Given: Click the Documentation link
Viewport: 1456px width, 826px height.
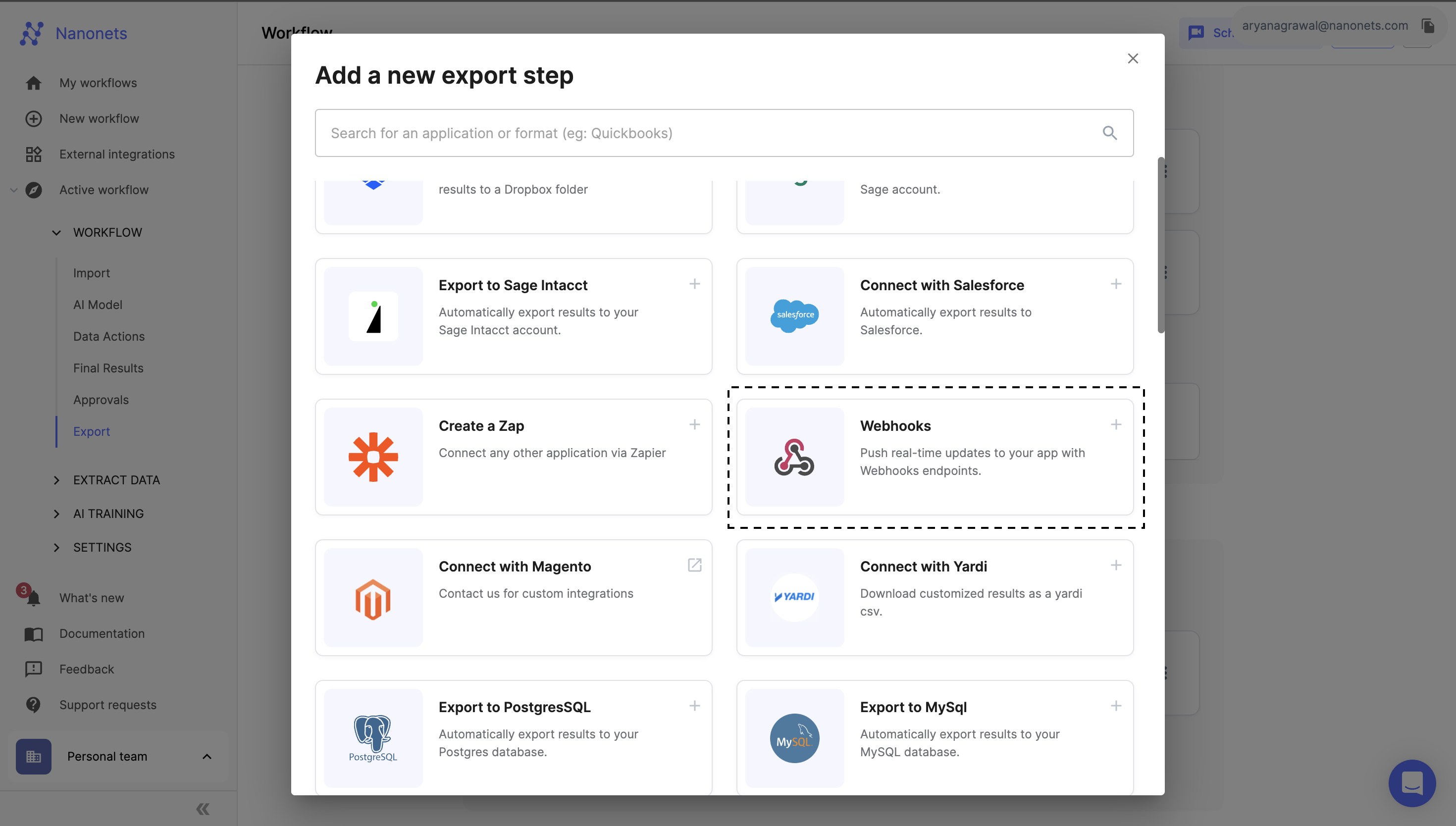Looking at the screenshot, I should [102, 634].
